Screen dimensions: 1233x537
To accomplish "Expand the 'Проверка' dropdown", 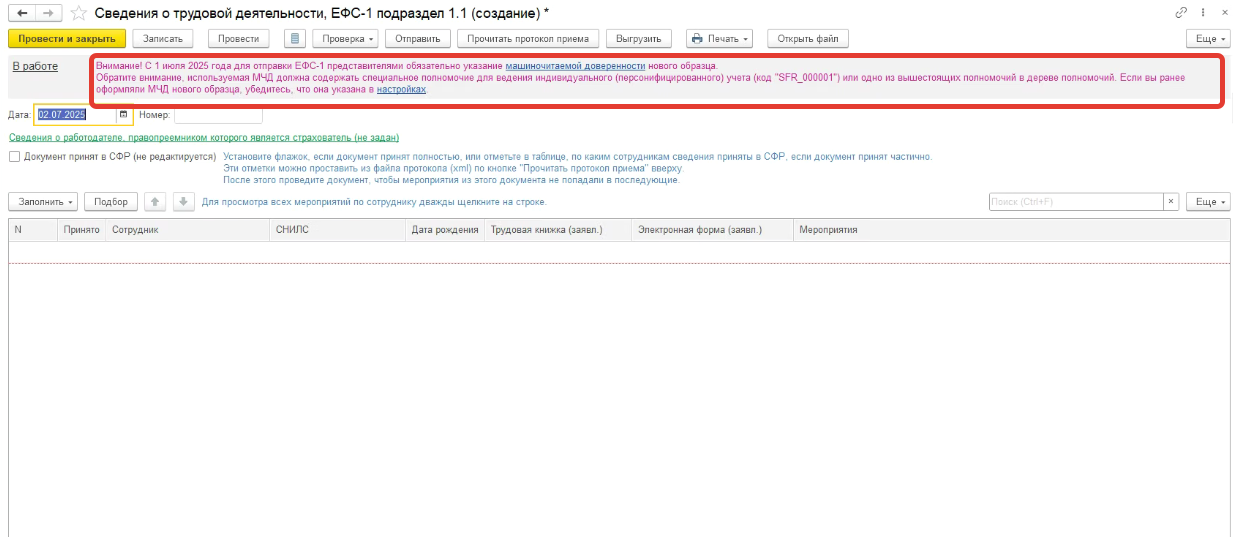I will click(x=346, y=39).
